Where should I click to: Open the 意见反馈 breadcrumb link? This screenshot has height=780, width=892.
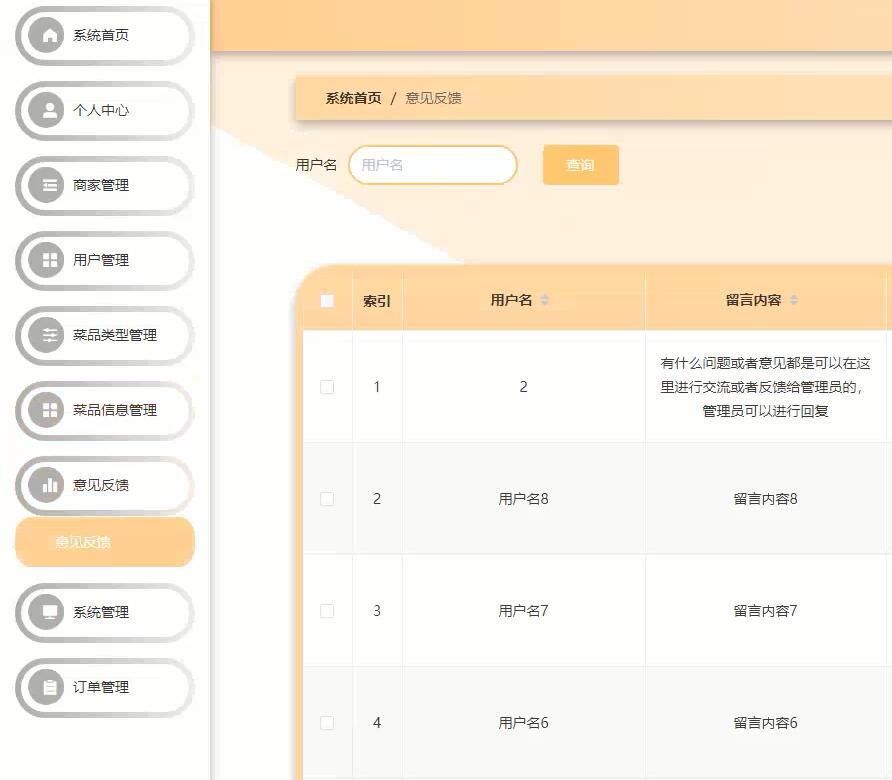click(434, 97)
